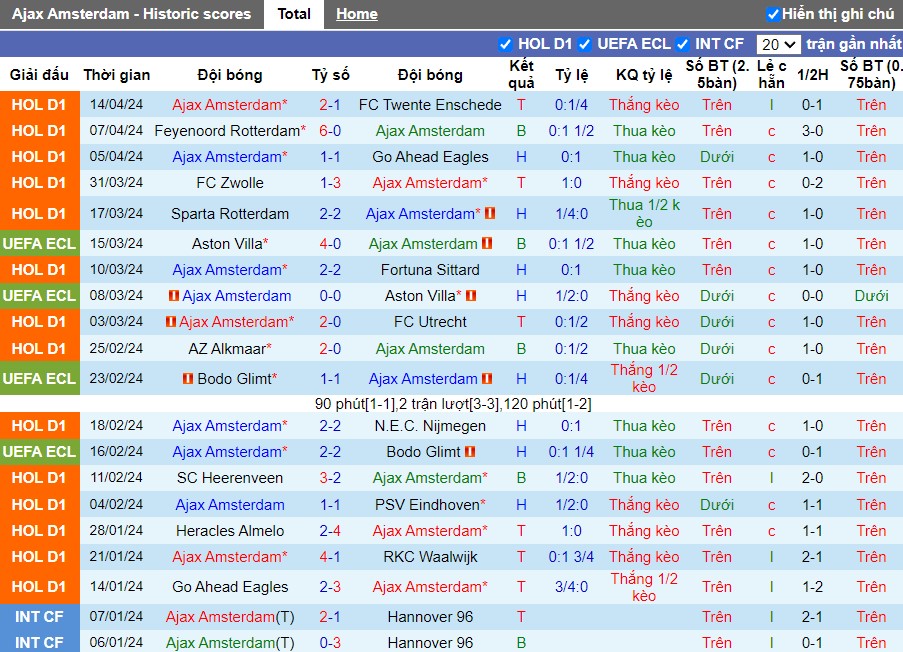903x652 pixels.
Task: Click the 1-3 score against FC Zwolle
Action: (x=330, y=183)
